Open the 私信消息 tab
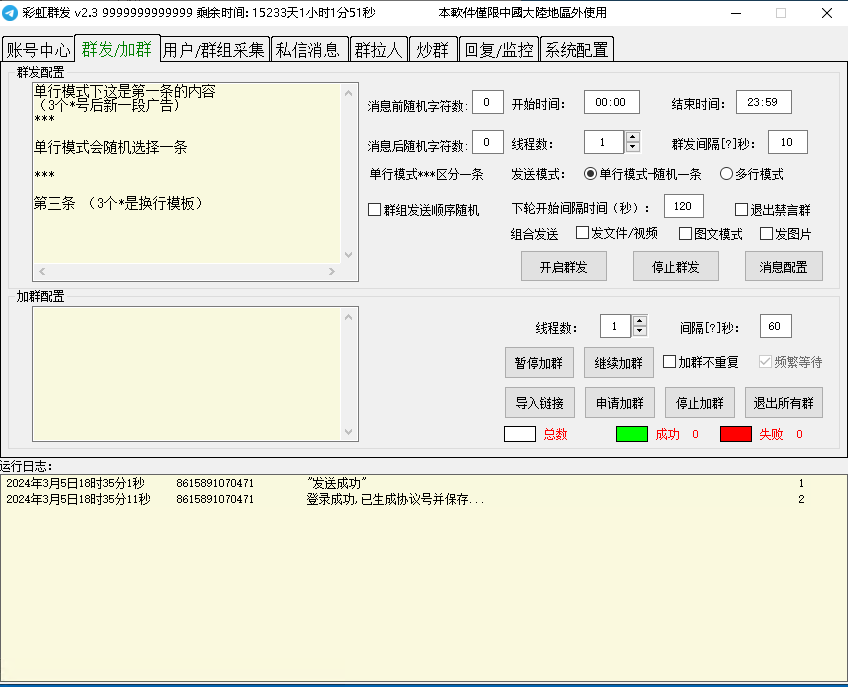Image resolution: width=848 pixels, height=687 pixels. [309, 50]
